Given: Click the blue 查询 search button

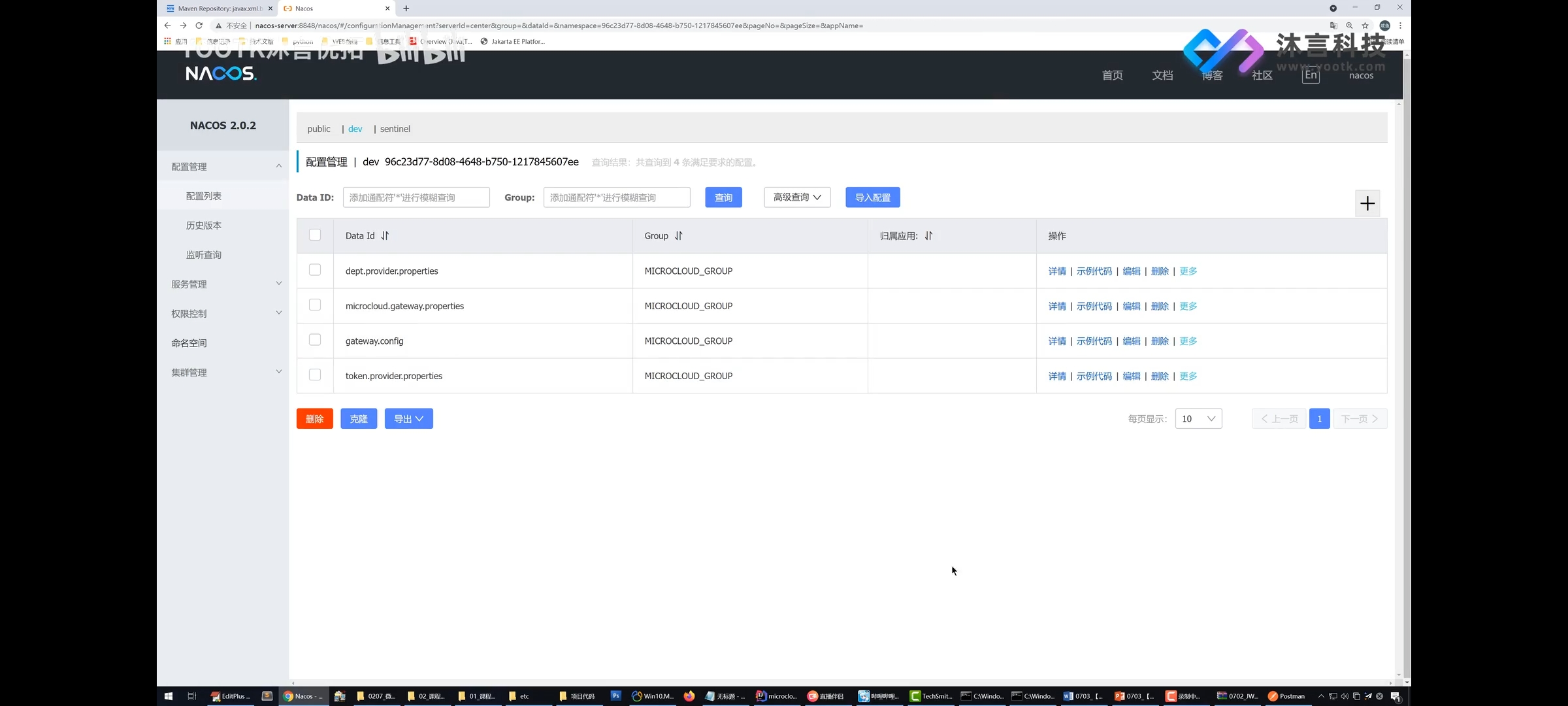Looking at the screenshot, I should pos(723,197).
